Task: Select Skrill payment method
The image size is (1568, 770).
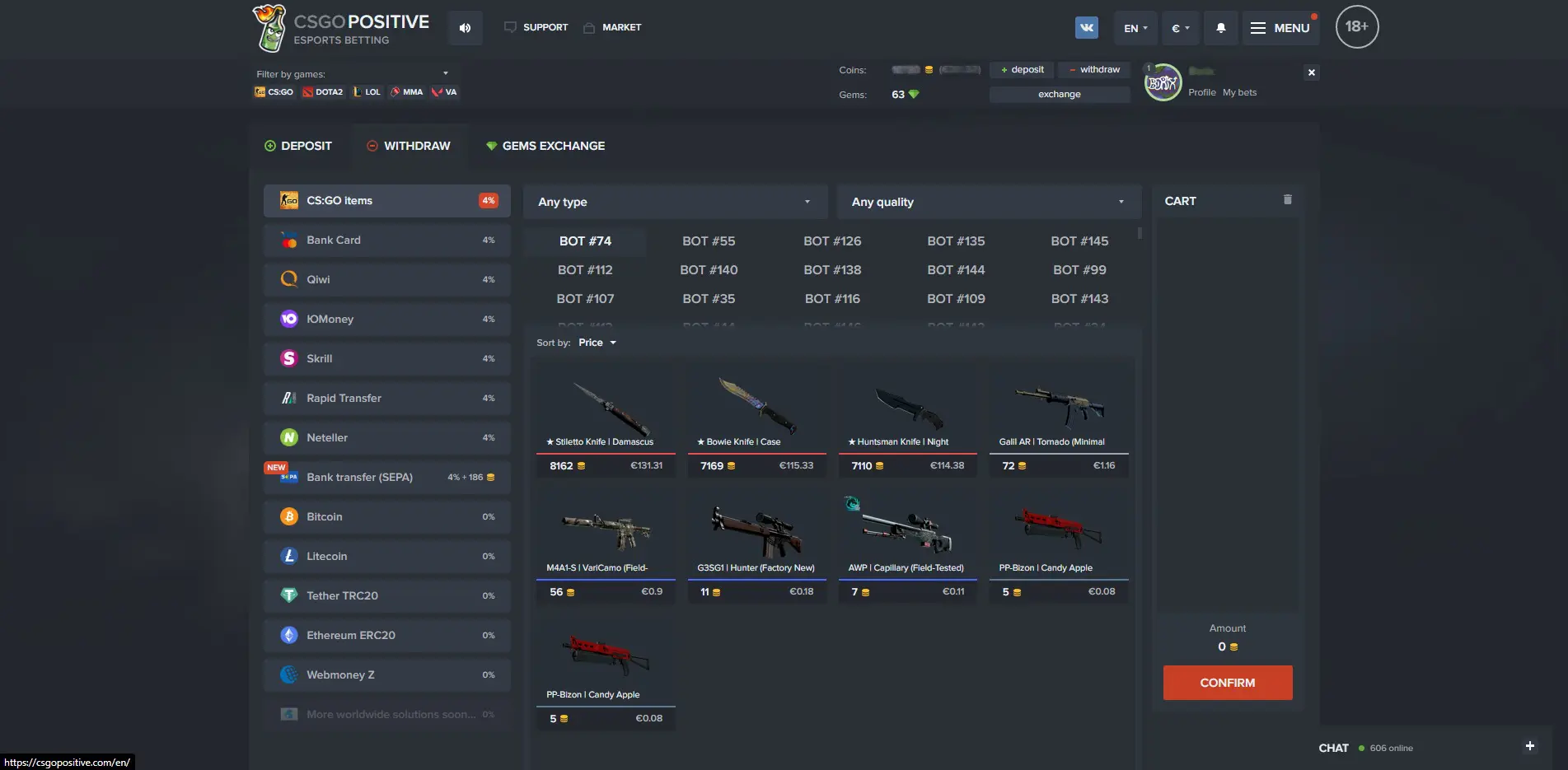Action: pos(387,359)
